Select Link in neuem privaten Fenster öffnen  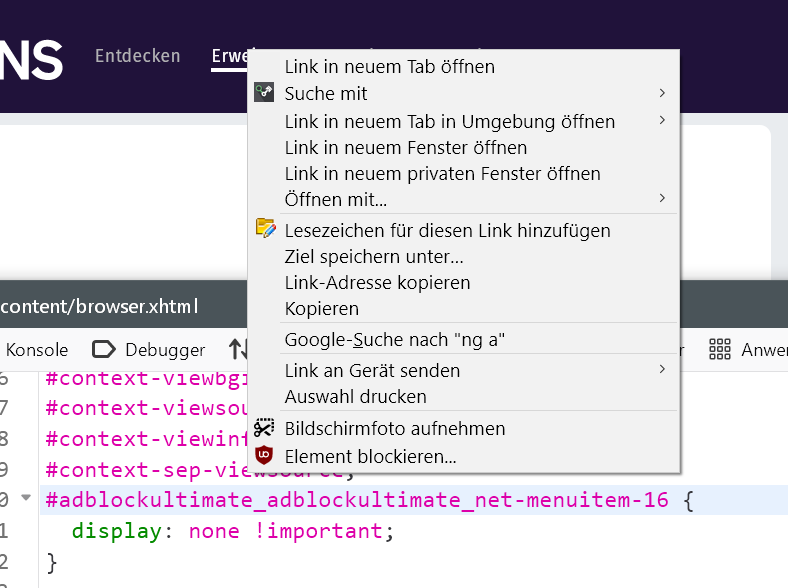[442, 173]
